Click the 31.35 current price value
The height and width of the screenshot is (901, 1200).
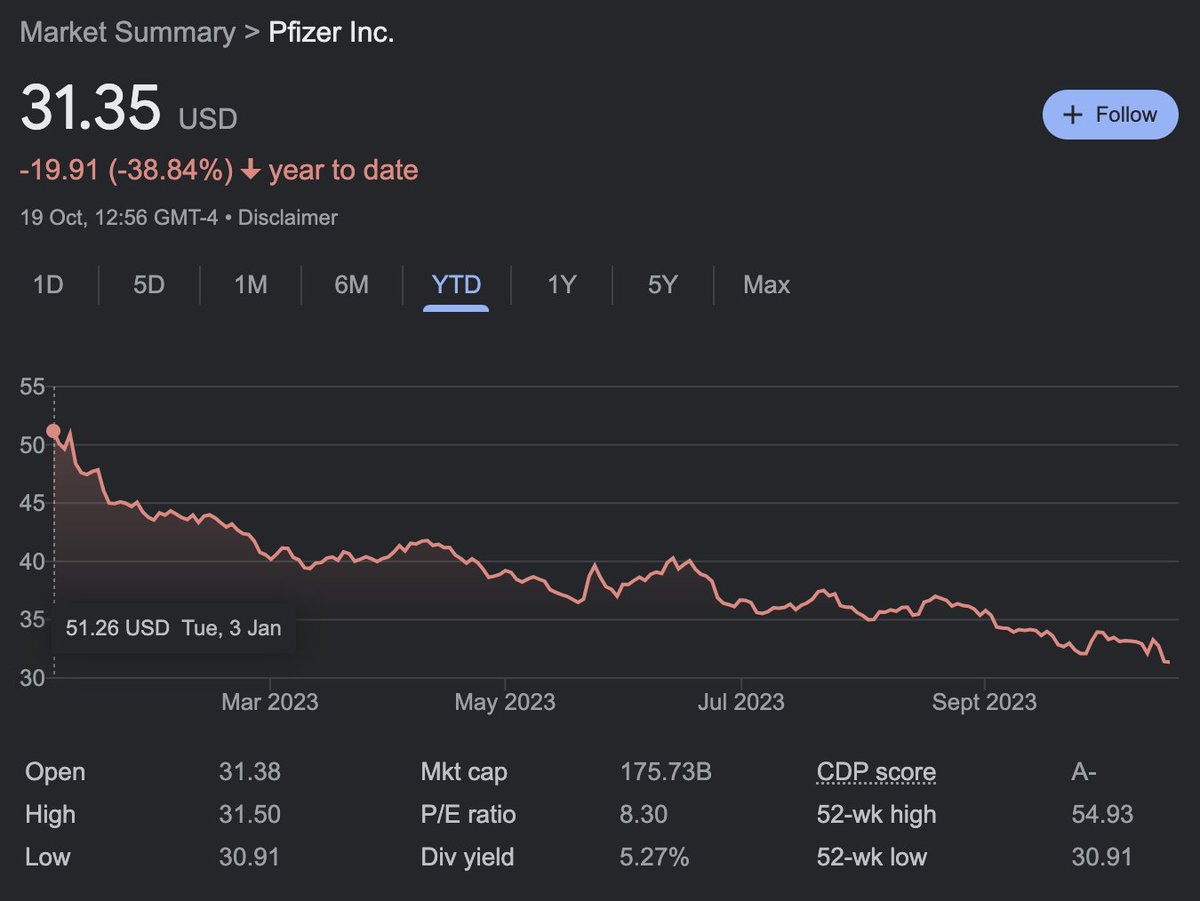pyautogui.click(x=90, y=109)
